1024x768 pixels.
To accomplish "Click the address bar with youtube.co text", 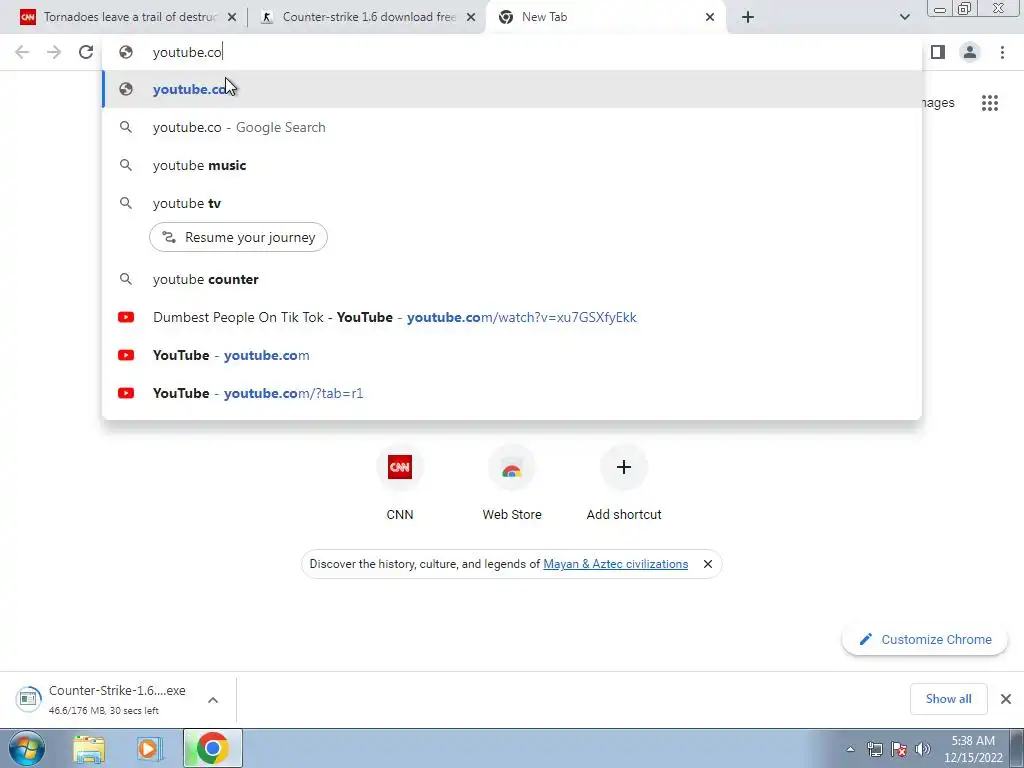I will [512, 52].
